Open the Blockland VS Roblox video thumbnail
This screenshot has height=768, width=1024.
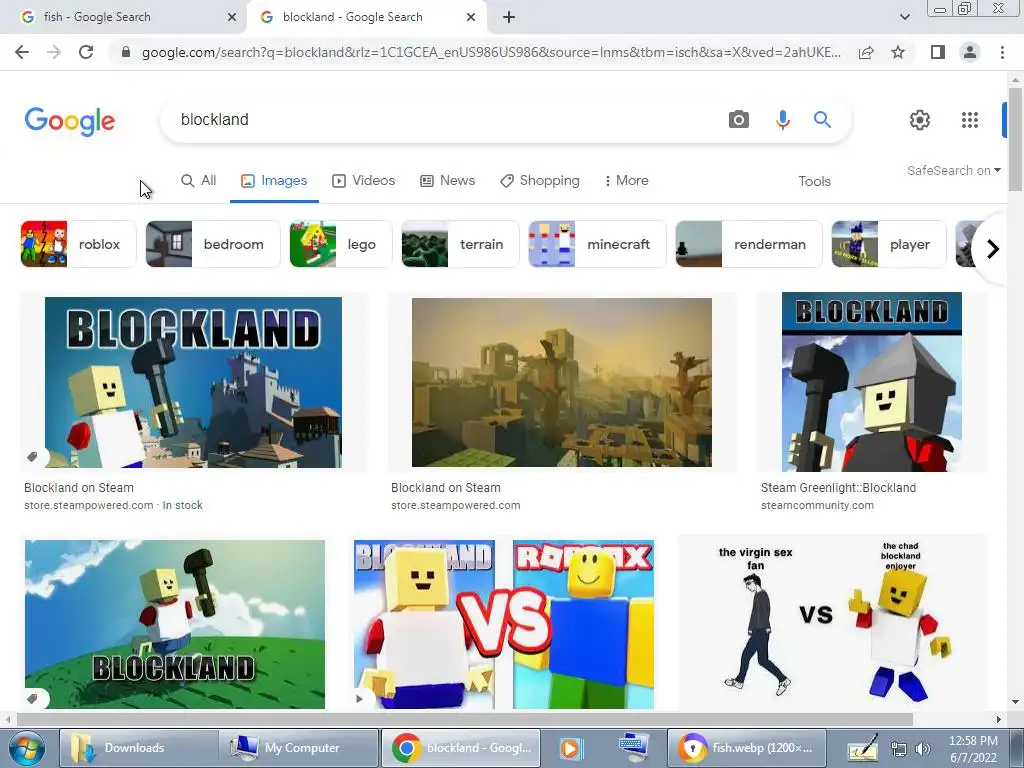(x=504, y=624)
